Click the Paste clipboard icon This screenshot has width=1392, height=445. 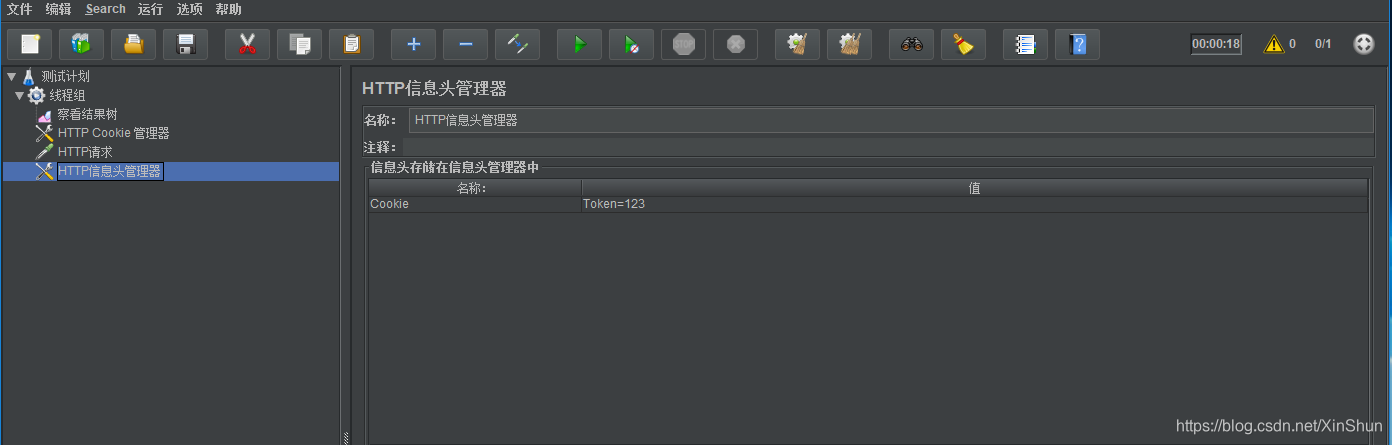point(351,44)
